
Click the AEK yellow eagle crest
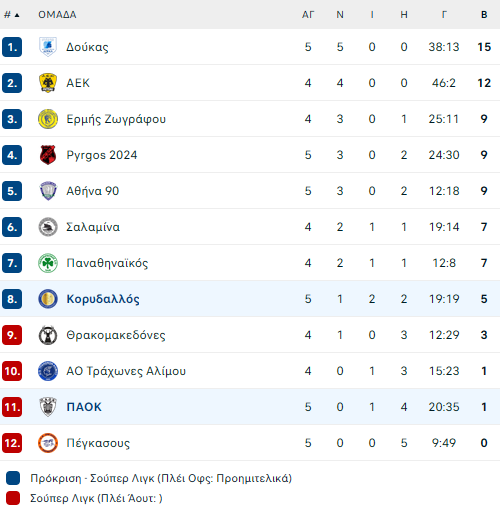coord(48,83)
